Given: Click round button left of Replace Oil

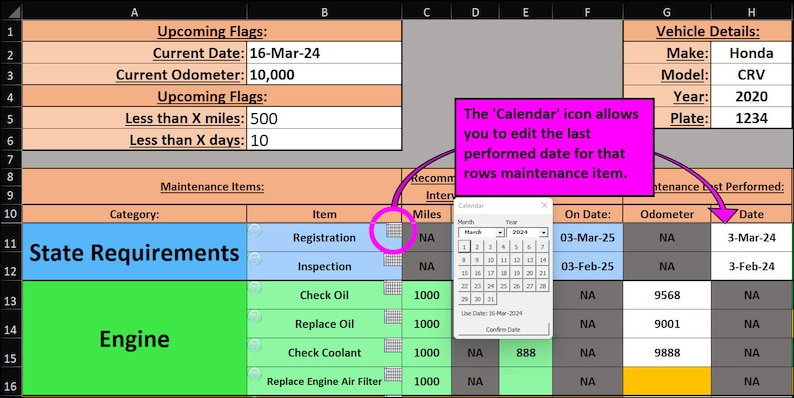Looking at the screenshot, I should [255, 317].
